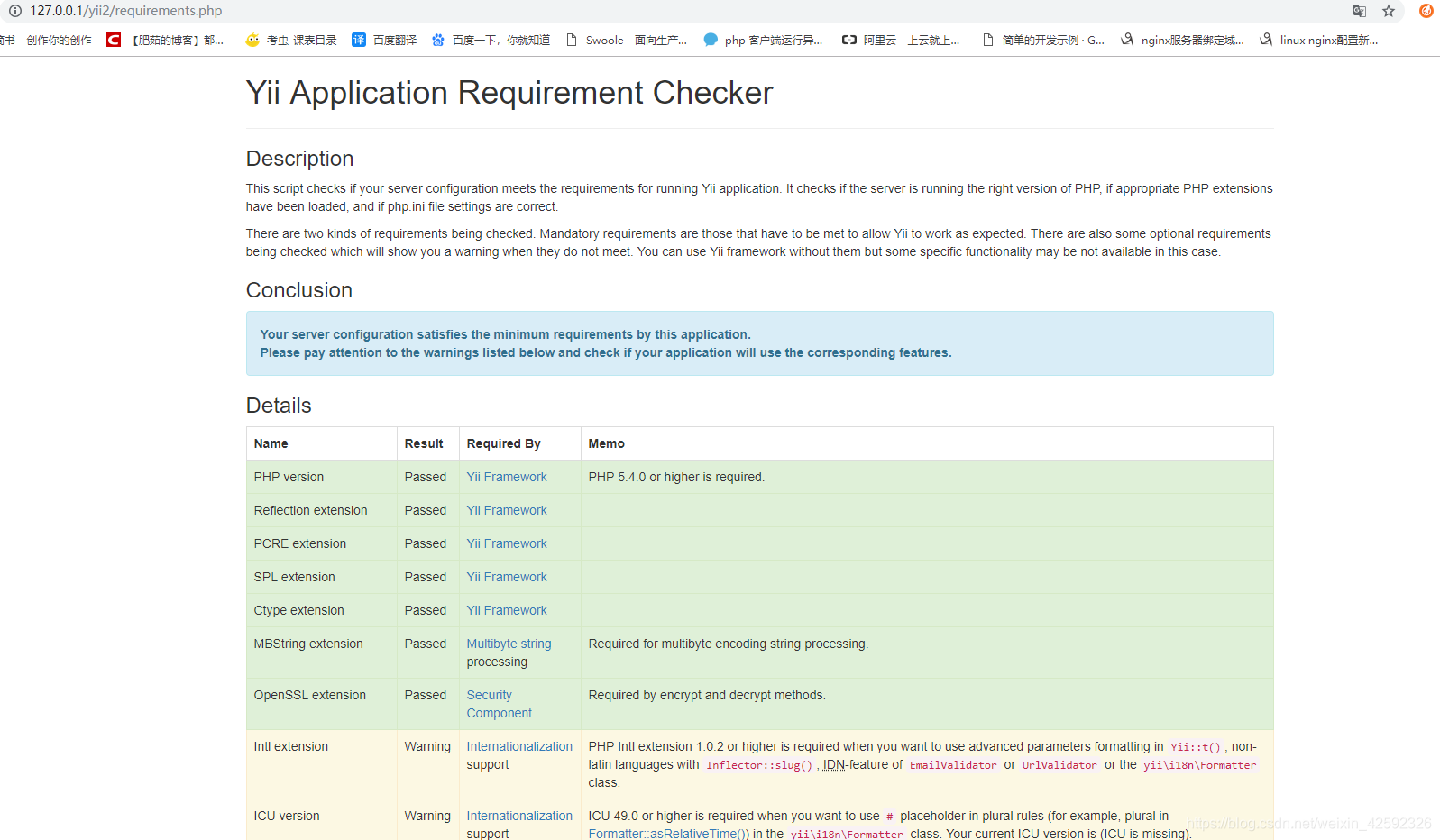Open the nginx服务器绑定域 bookmark

(x=1182, y=40)
